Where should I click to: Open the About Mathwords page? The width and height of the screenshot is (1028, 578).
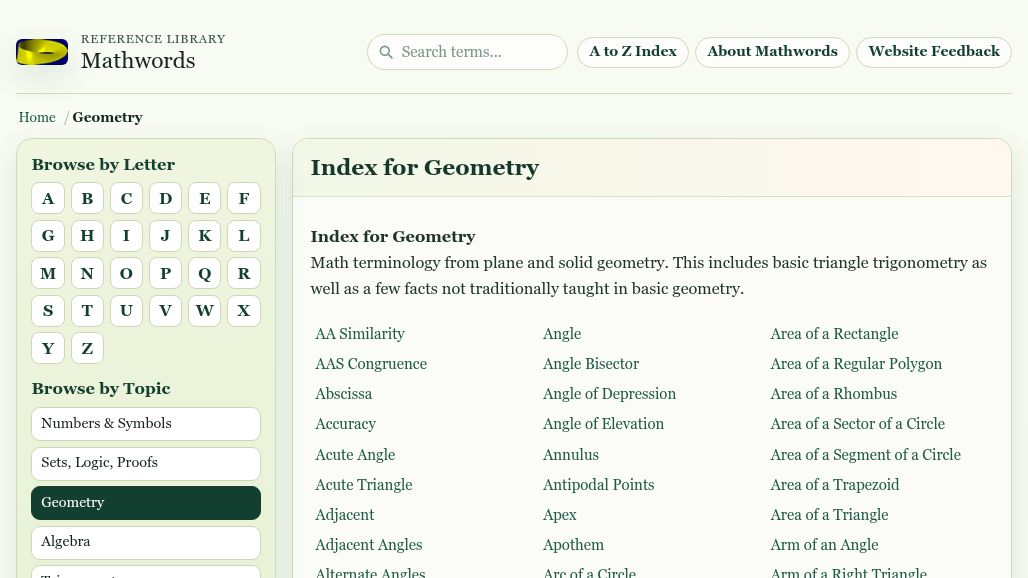(x=772, y=51)
